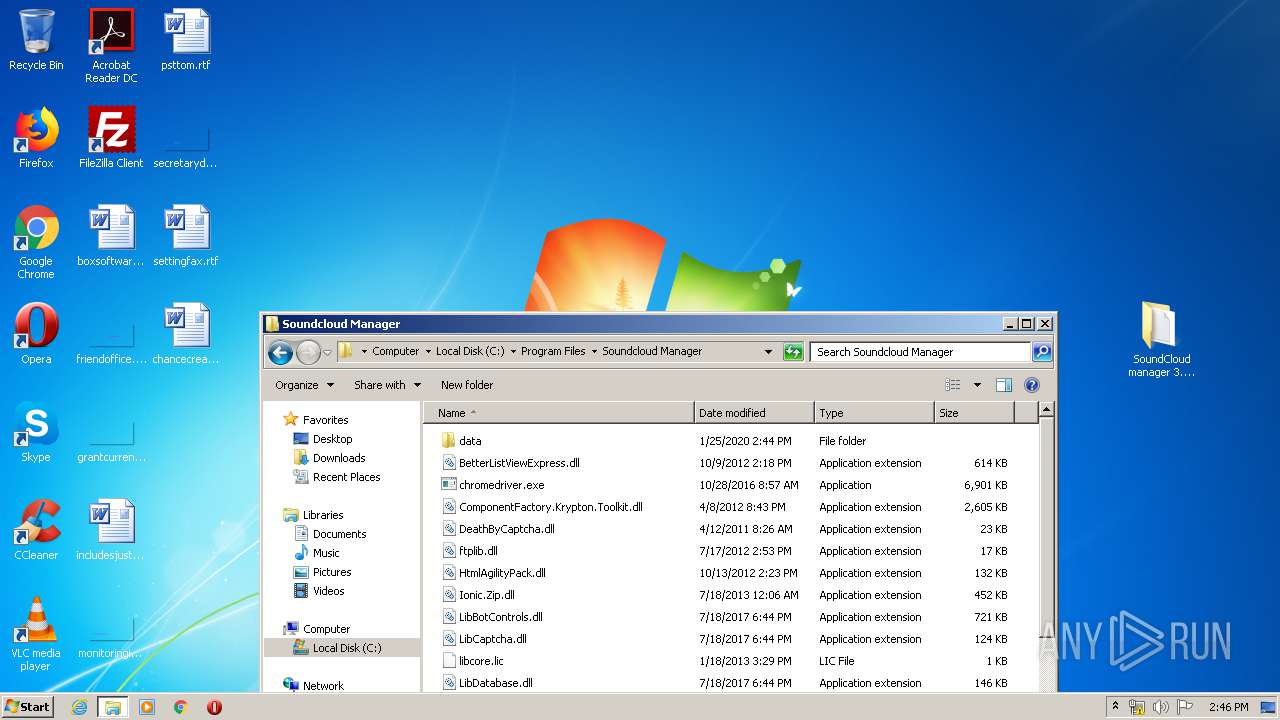Launch CCleaner desktop shortcut
This screenshot has height=720, width=1280.
36,530
